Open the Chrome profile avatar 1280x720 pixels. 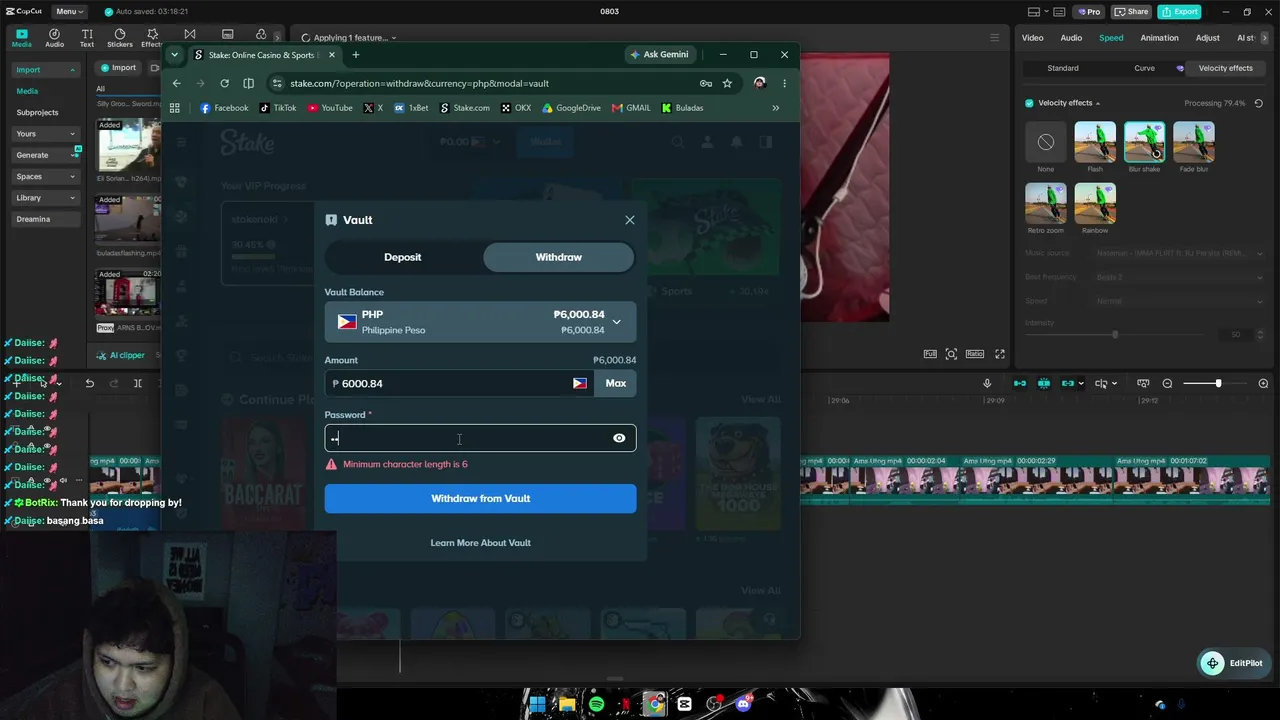[760, 83]
